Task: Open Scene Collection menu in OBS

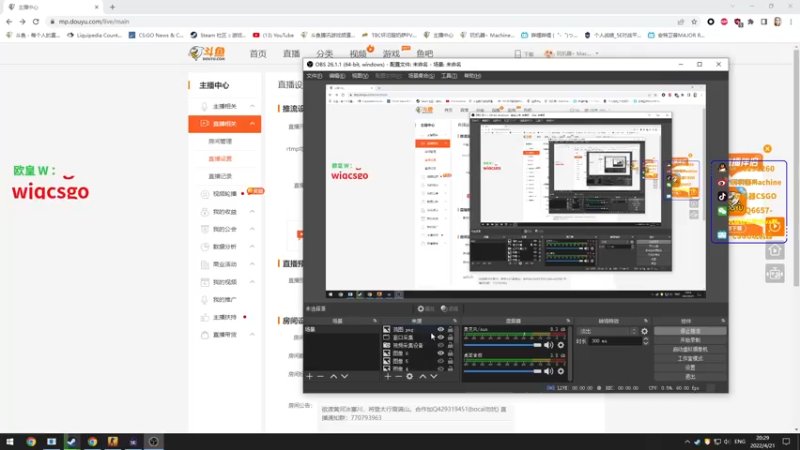Action: pyautogui.click(x=421, y=76)
